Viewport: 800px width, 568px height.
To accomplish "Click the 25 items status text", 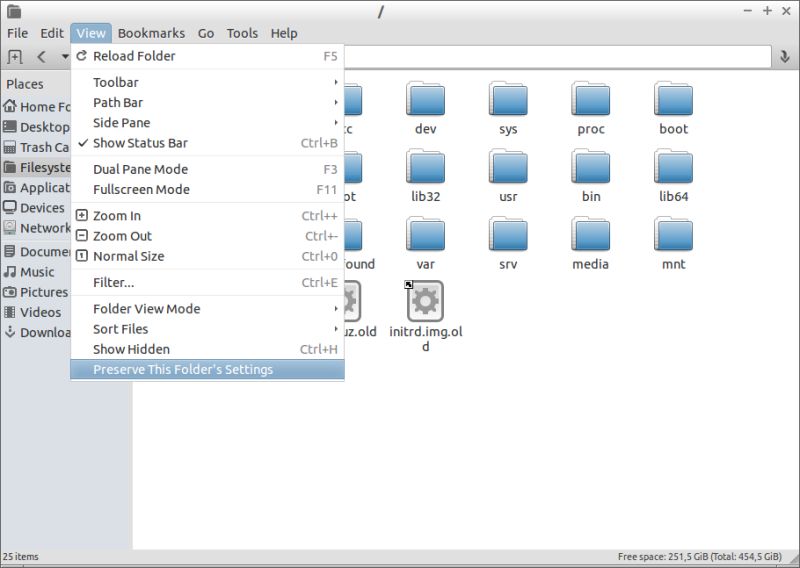I will pyautogui.click(x=20, y=556).
